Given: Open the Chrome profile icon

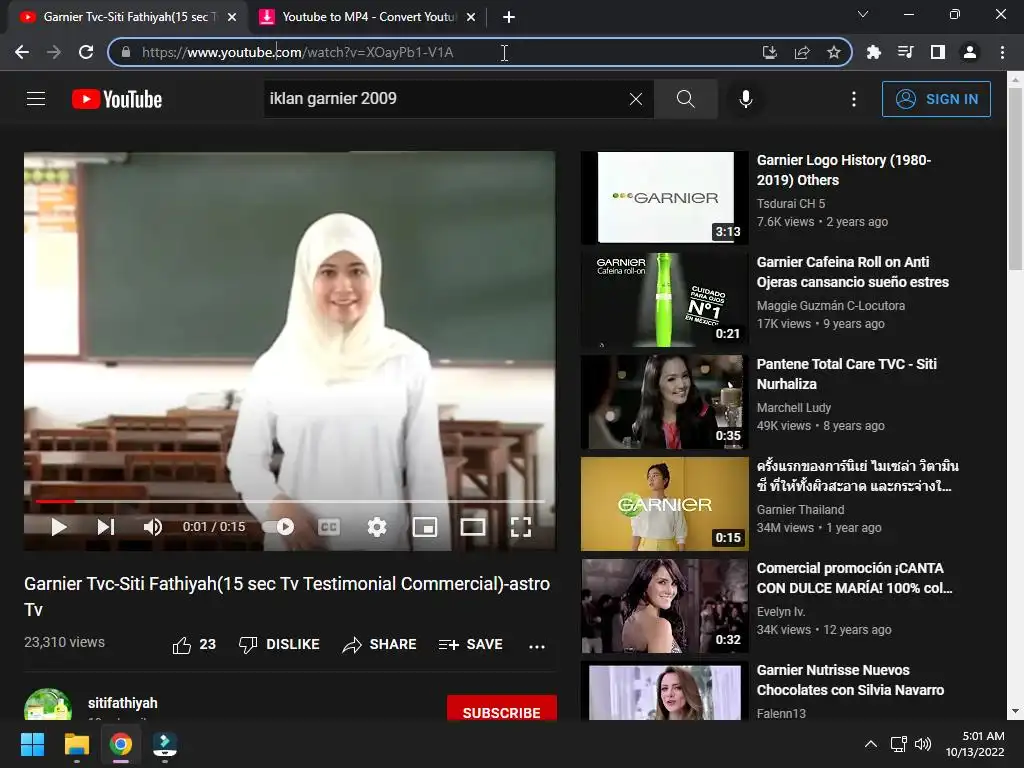Looking at the screenshot, I should pyautogui.click(x=970, y=52).
